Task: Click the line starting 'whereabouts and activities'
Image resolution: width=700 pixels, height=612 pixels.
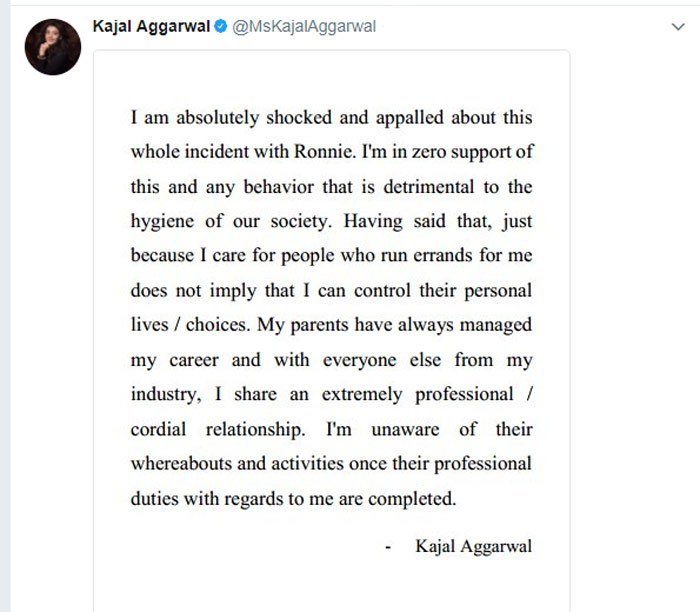Action: [331, 465]
